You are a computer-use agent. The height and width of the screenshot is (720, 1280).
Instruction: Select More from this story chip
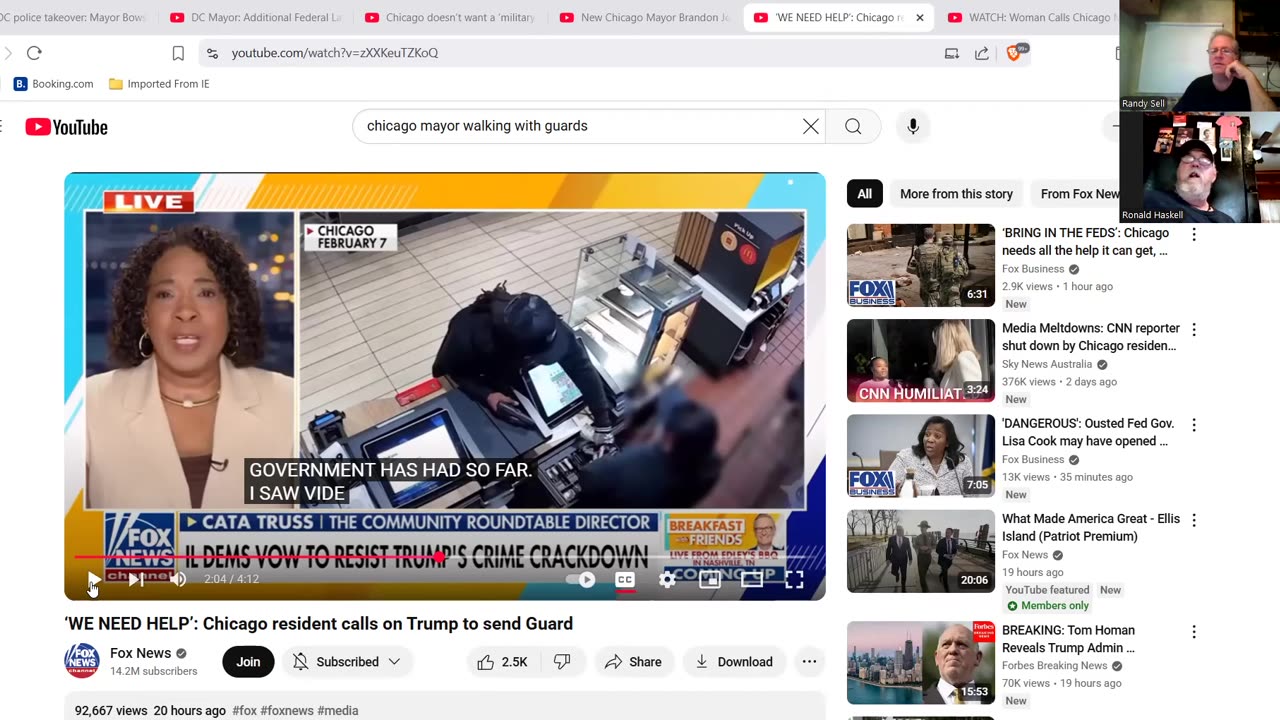click(956, 194)
